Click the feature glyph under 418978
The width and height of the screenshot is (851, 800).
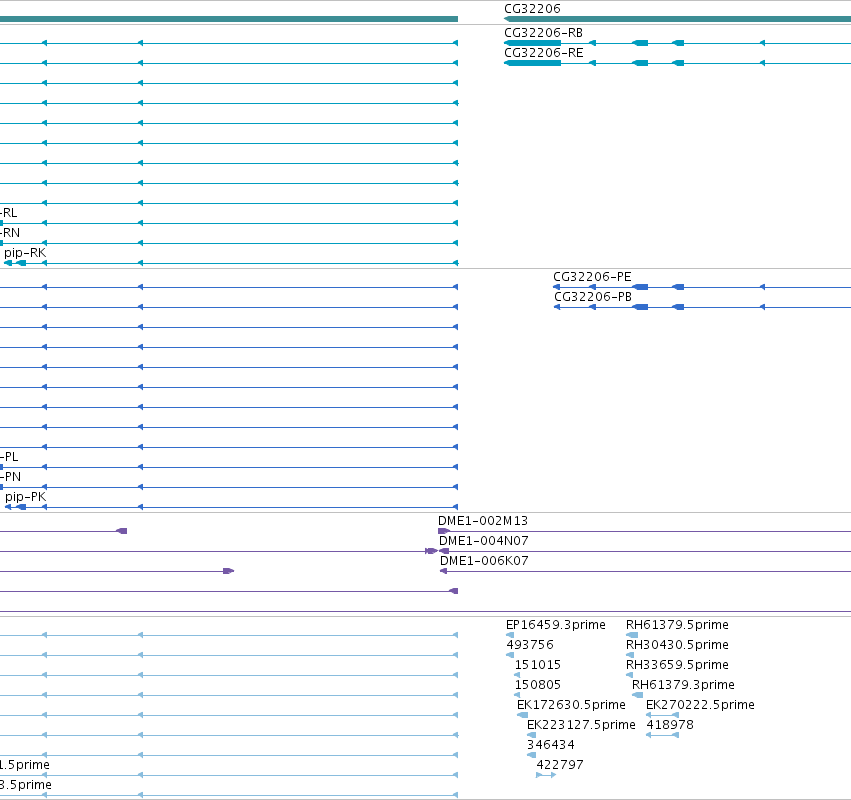662,735
